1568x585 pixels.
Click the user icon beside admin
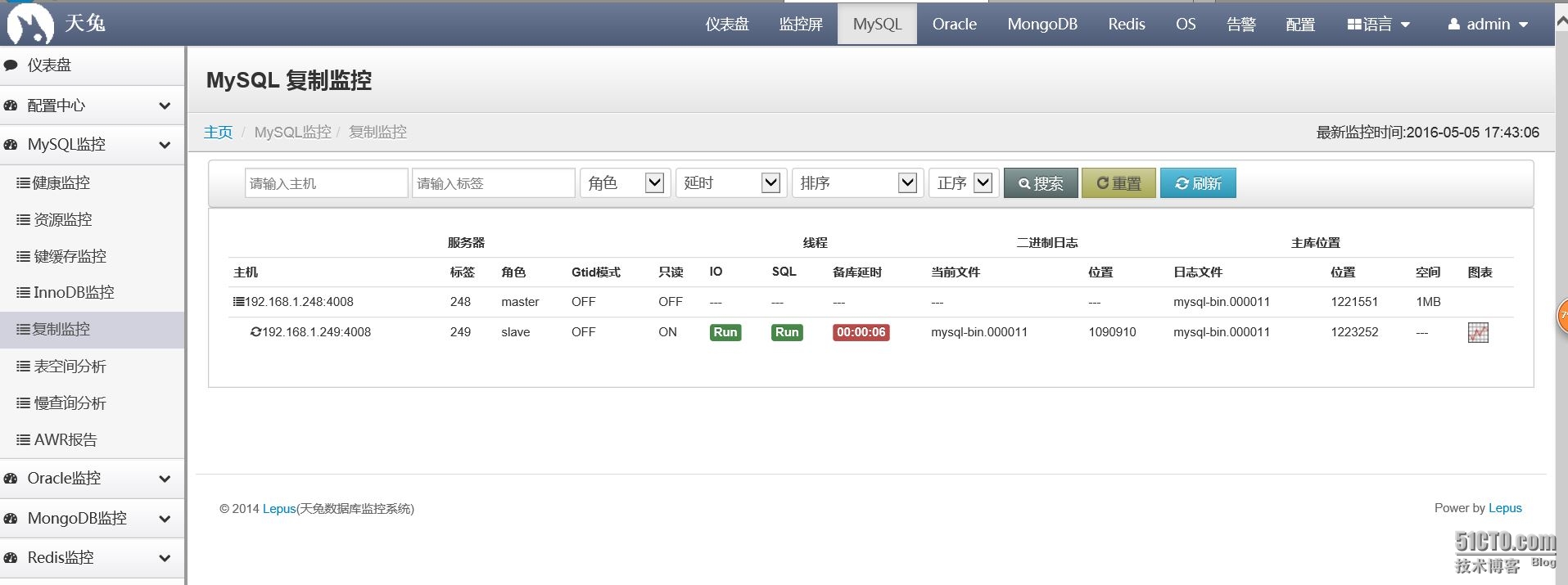click(x=1453, y=25)
